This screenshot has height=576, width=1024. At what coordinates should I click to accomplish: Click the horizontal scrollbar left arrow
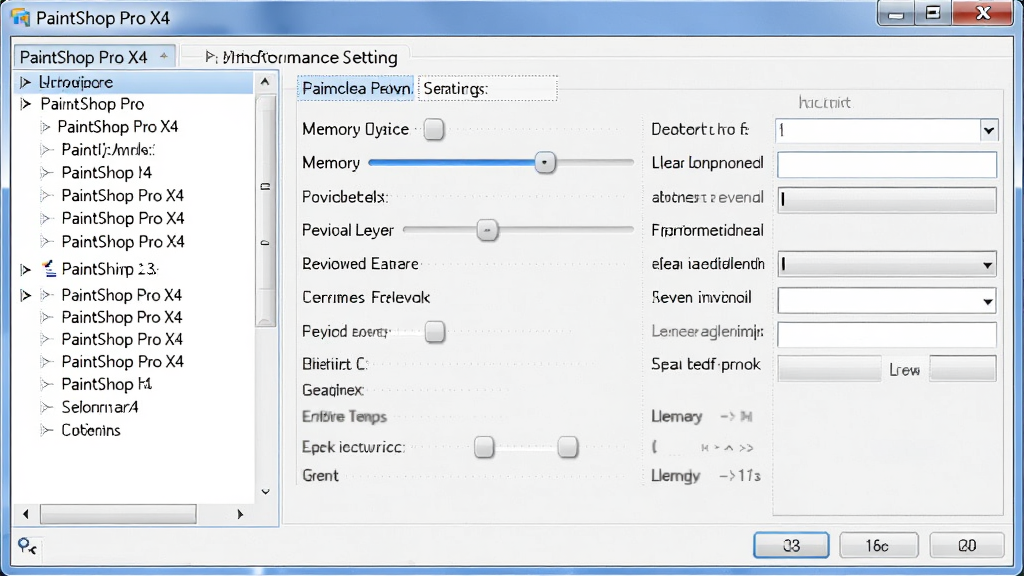coord(25,515)
